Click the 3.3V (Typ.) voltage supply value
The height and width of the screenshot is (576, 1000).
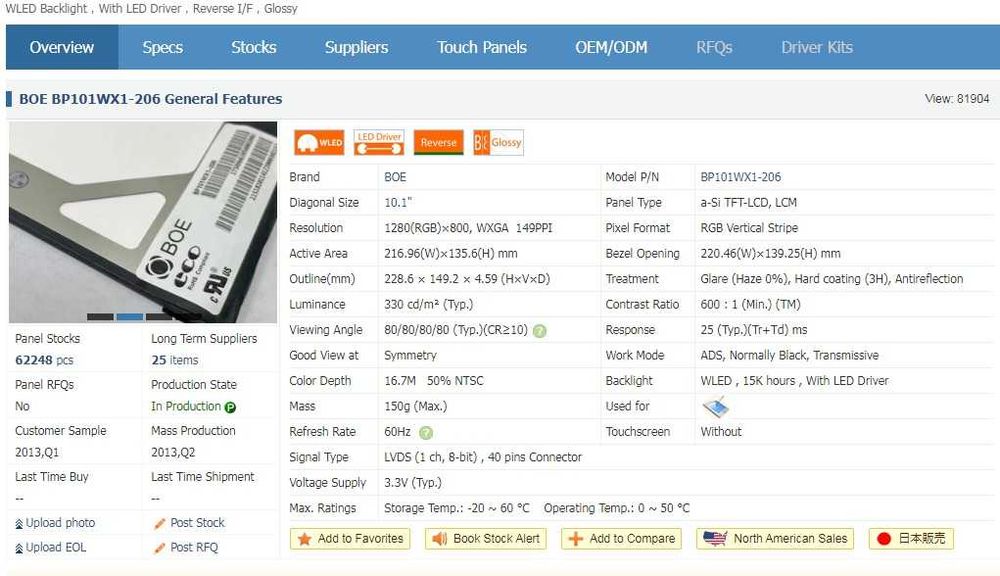click(x=413, y=483)
